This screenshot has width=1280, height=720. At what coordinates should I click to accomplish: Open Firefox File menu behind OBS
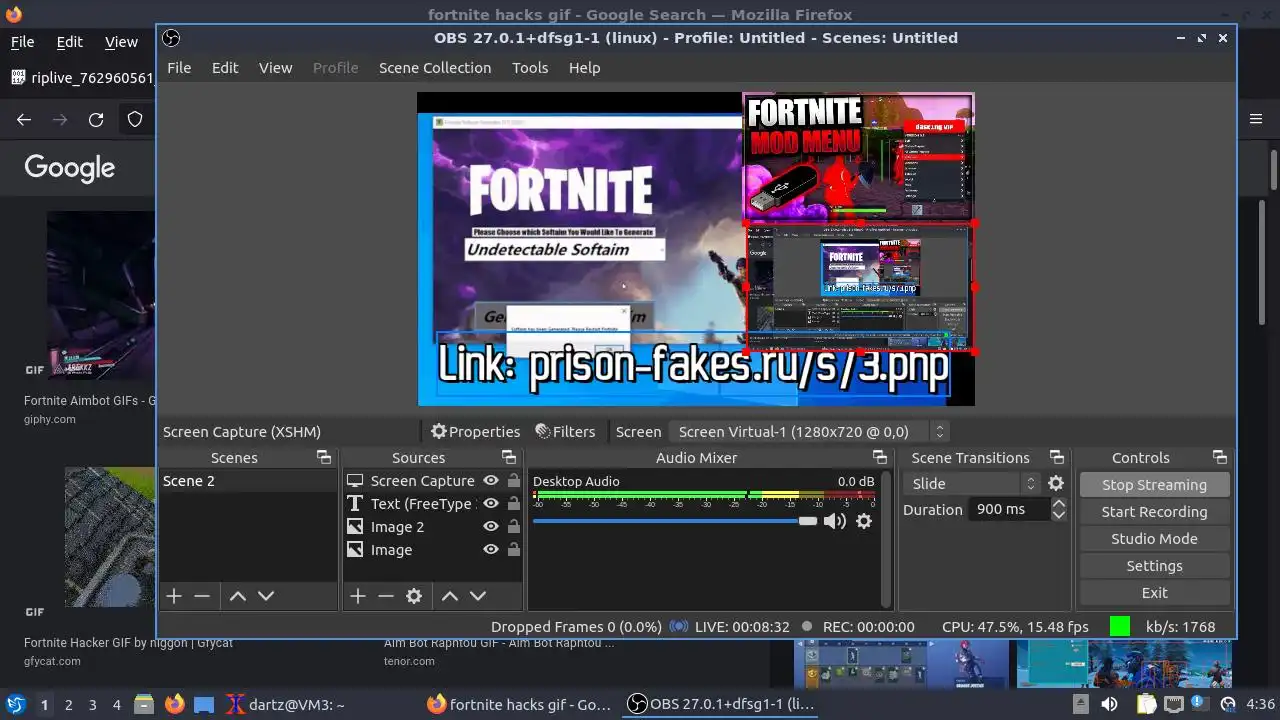tap(22, 42)
